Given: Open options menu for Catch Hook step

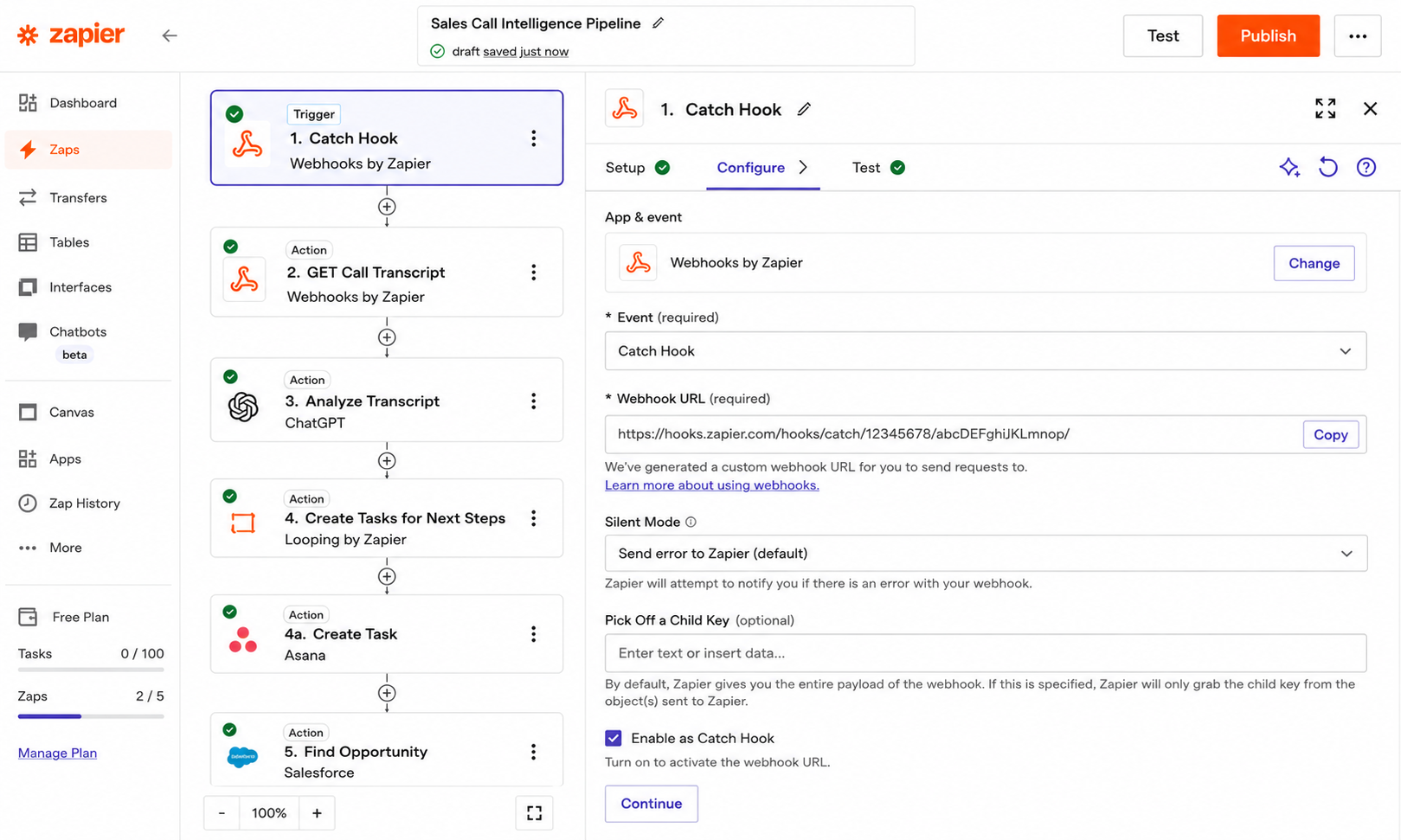Looking at the screenshot, I should point(534,138).
